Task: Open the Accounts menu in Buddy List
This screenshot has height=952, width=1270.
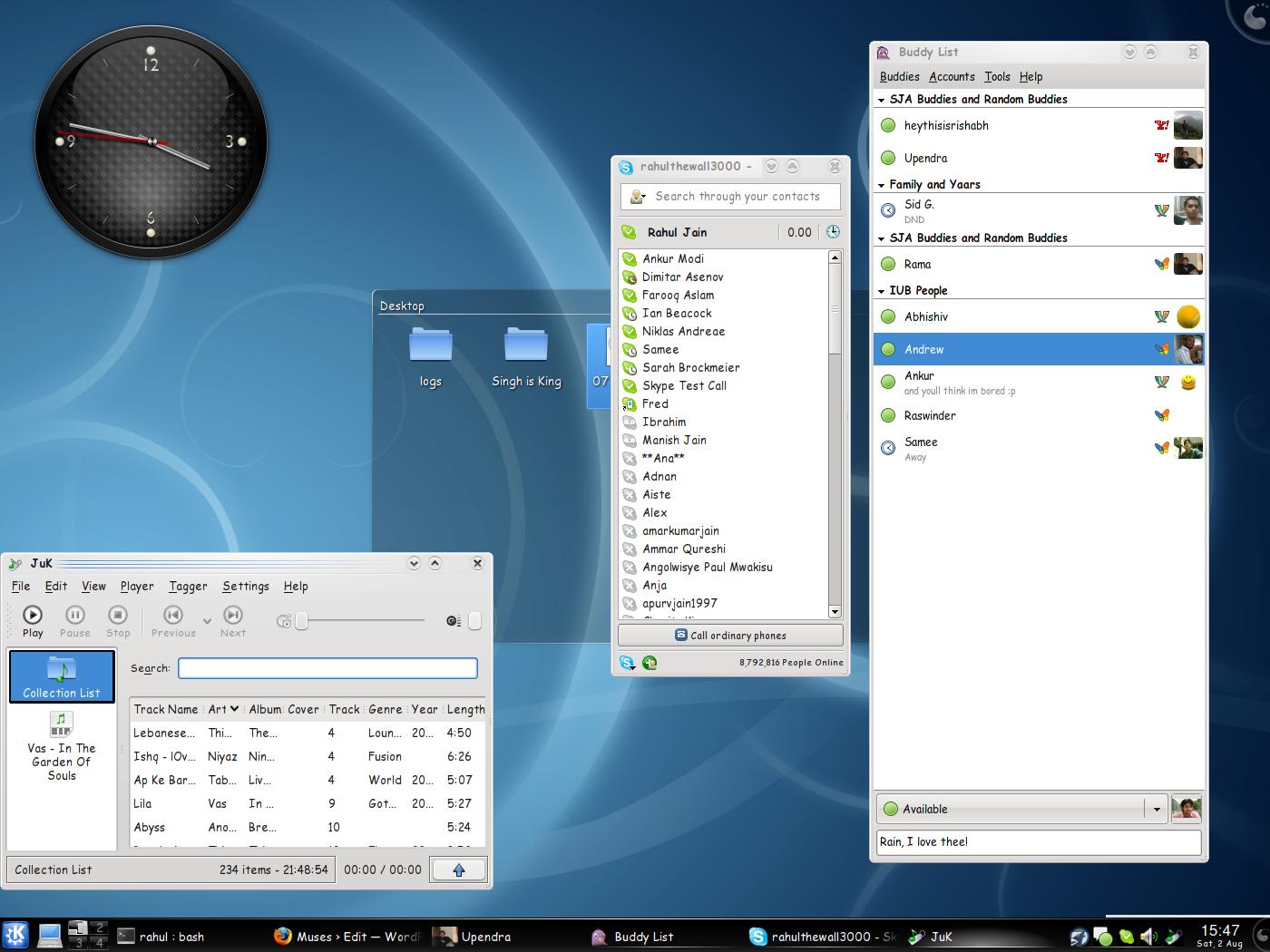Action: click(x=952, y=77)
